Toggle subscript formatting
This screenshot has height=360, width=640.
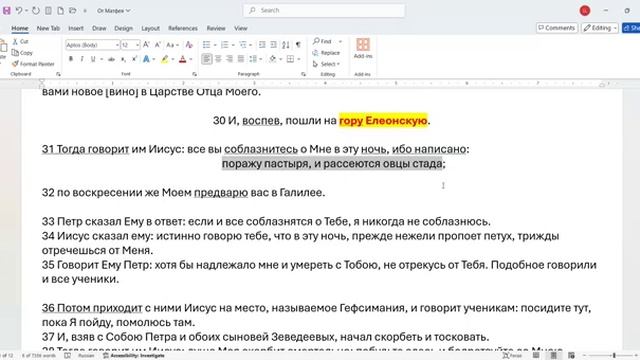123,59
